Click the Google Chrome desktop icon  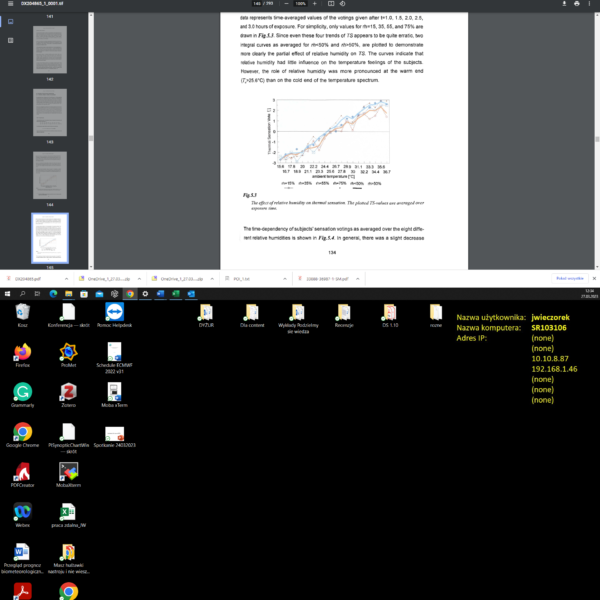point(22,432)
